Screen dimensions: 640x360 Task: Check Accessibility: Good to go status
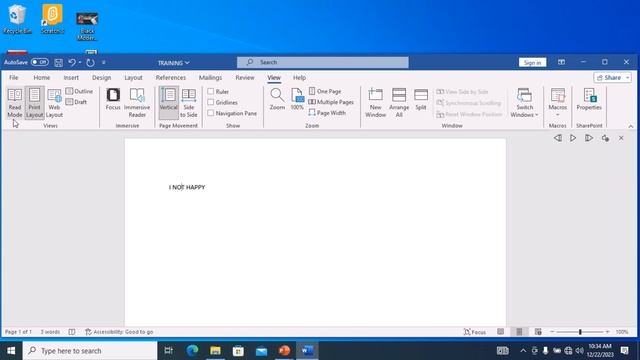119,332
